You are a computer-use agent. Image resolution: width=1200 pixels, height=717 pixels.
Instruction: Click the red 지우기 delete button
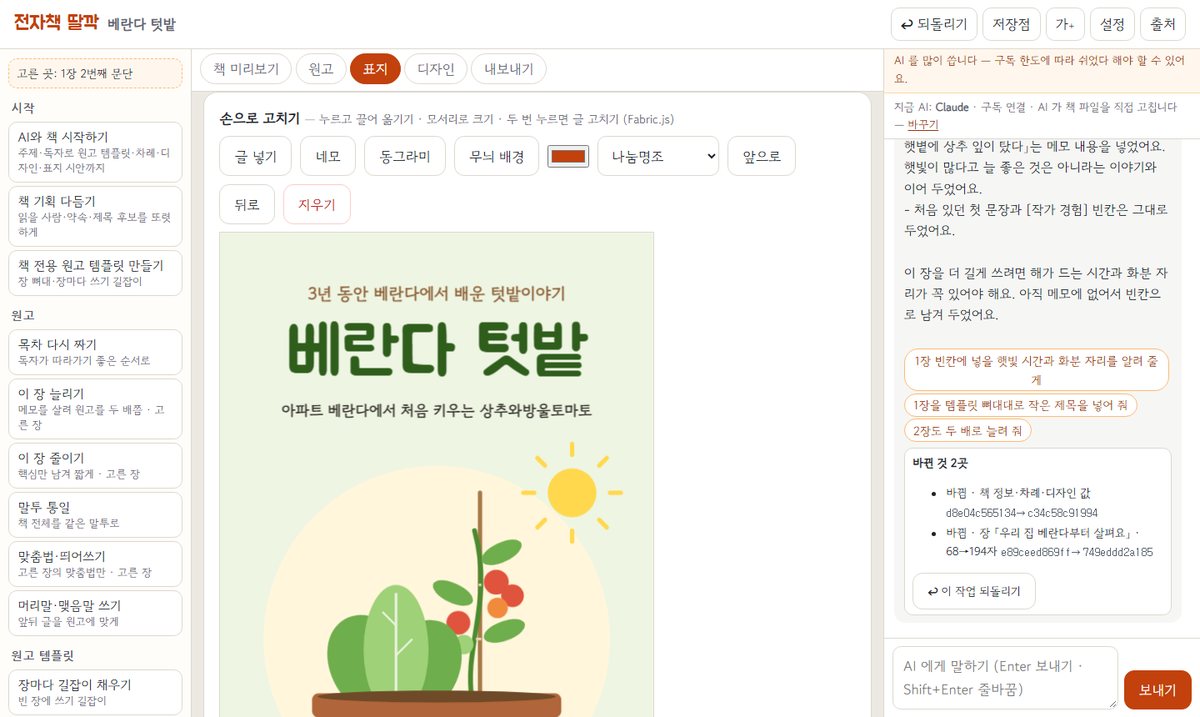pyautogui.click(x=317, y=204)
